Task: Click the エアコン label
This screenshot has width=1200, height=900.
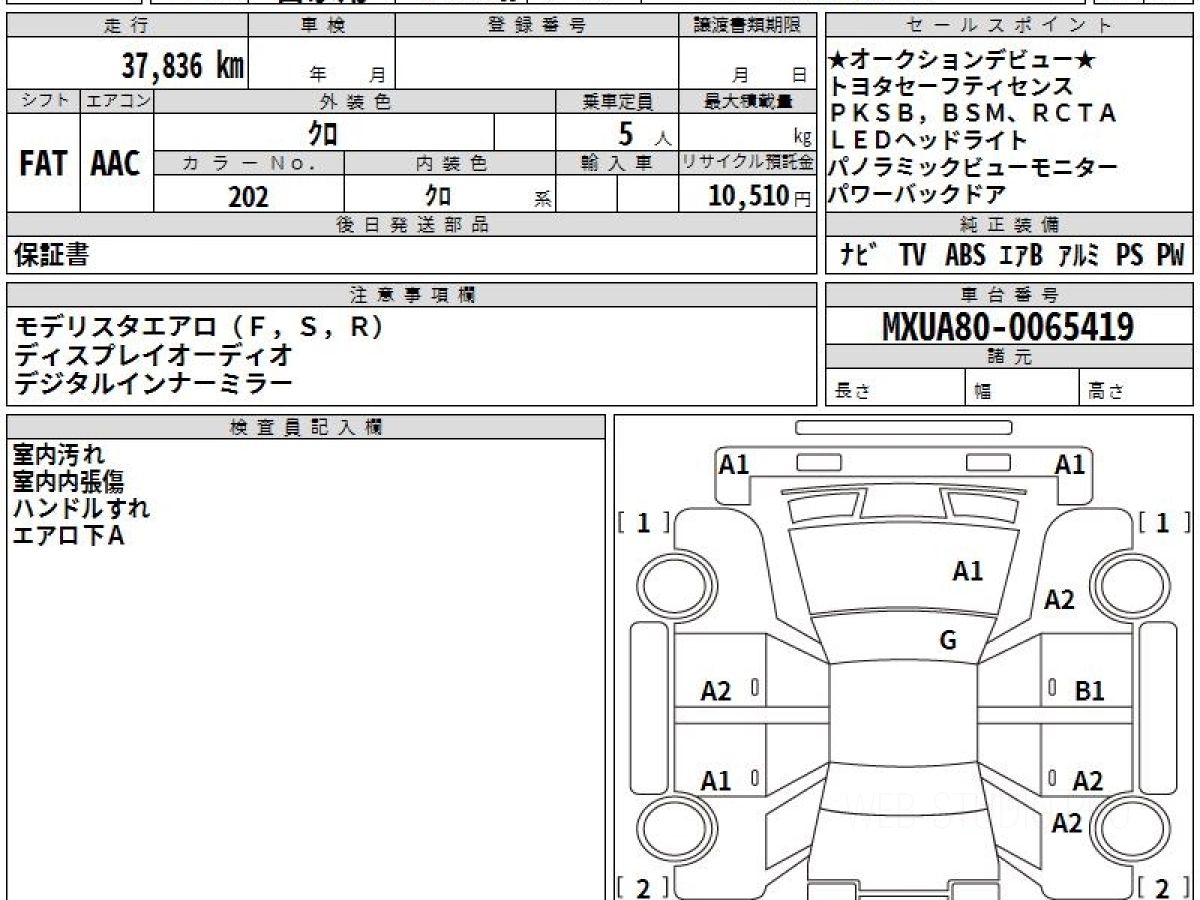Action: tap(117, 101)
